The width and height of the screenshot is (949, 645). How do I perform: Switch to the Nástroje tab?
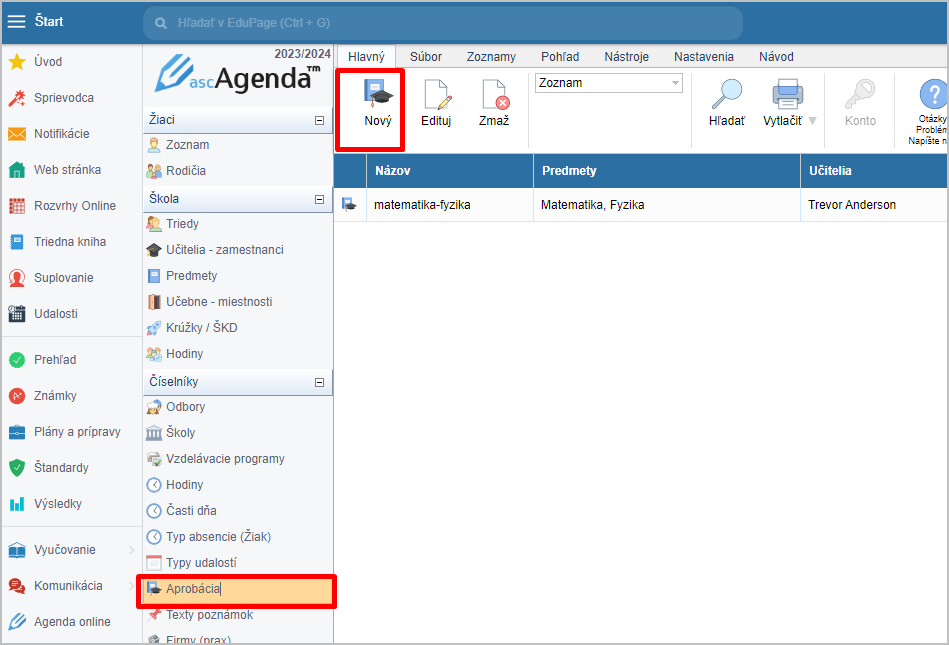click(x=626, y=56)
